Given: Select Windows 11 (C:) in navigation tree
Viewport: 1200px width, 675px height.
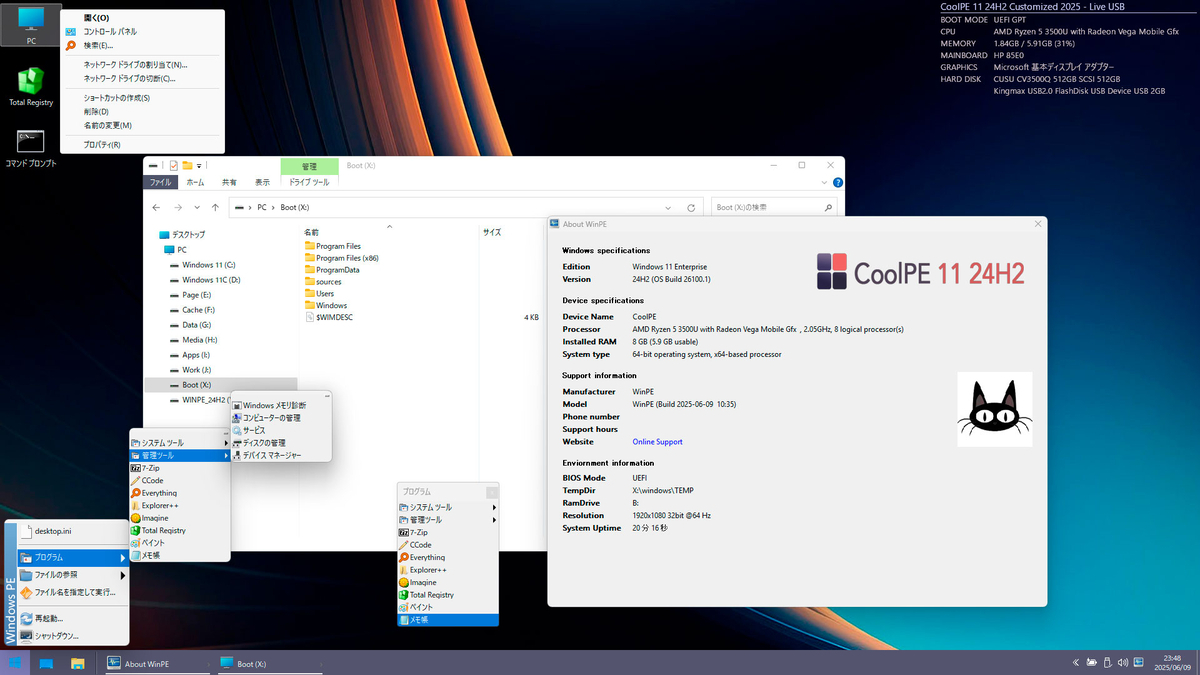Looking at the screenshot, I should point(209,265).
